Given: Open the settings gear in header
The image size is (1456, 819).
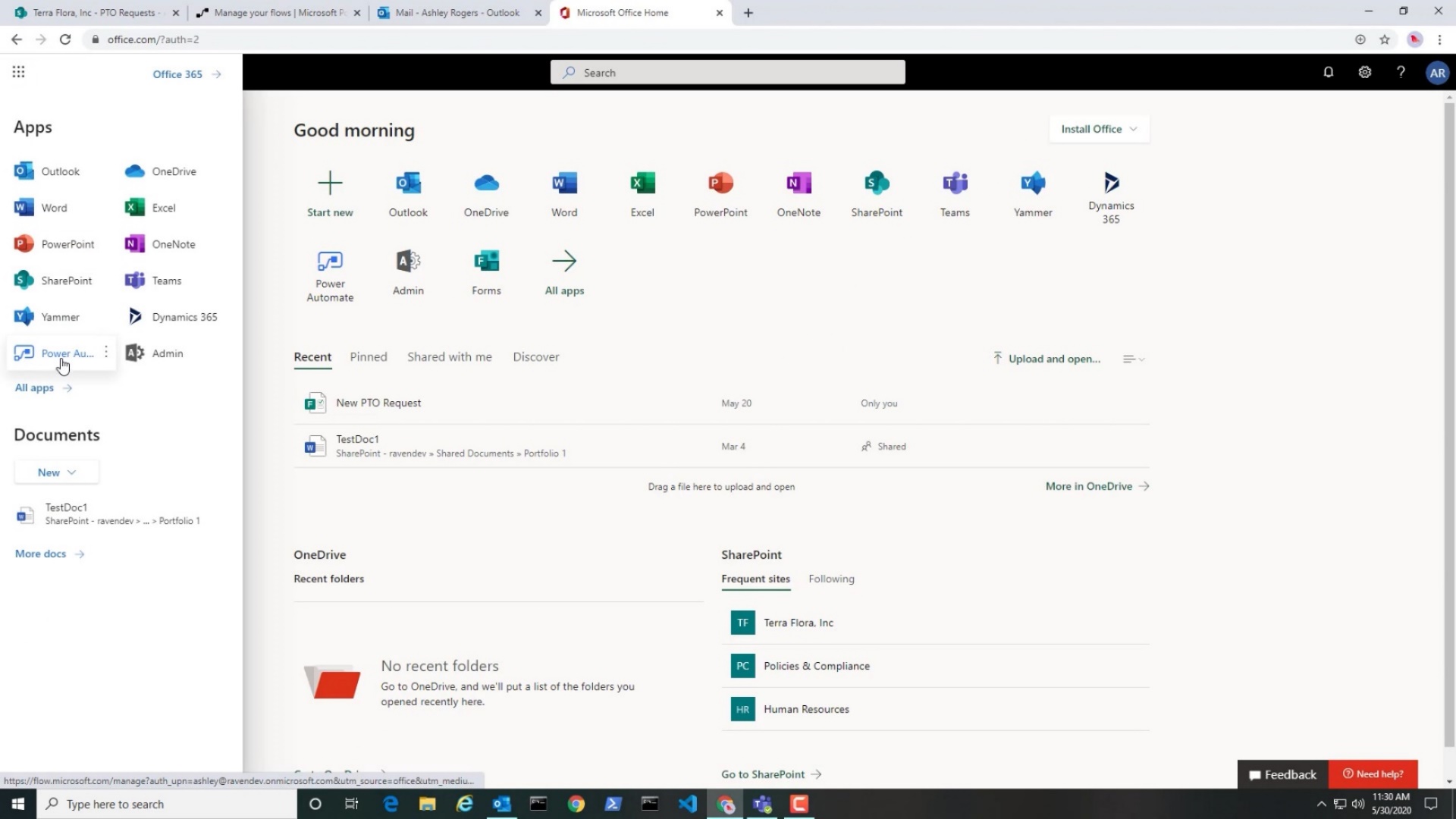Looking at the screenshot, I should (1364, 72).
